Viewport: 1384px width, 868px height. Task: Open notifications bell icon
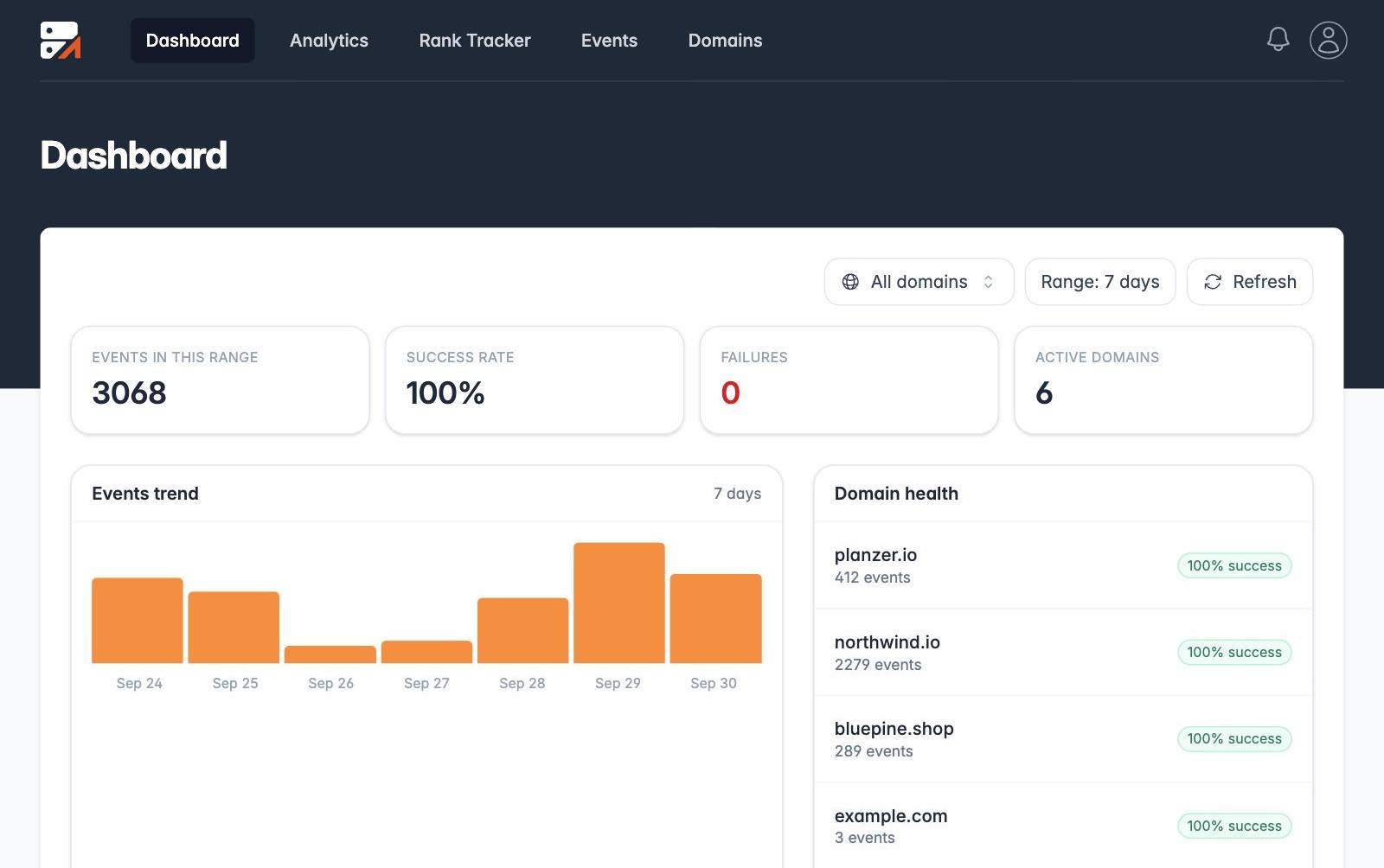coord(1278,40)
